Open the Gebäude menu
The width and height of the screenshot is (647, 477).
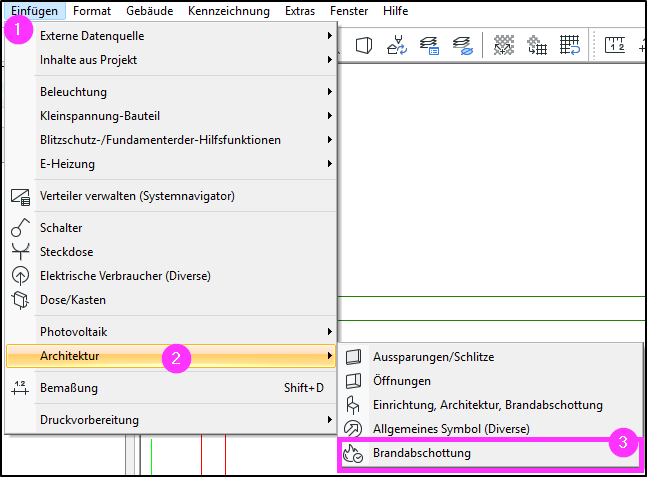click(x=149, y=11)
